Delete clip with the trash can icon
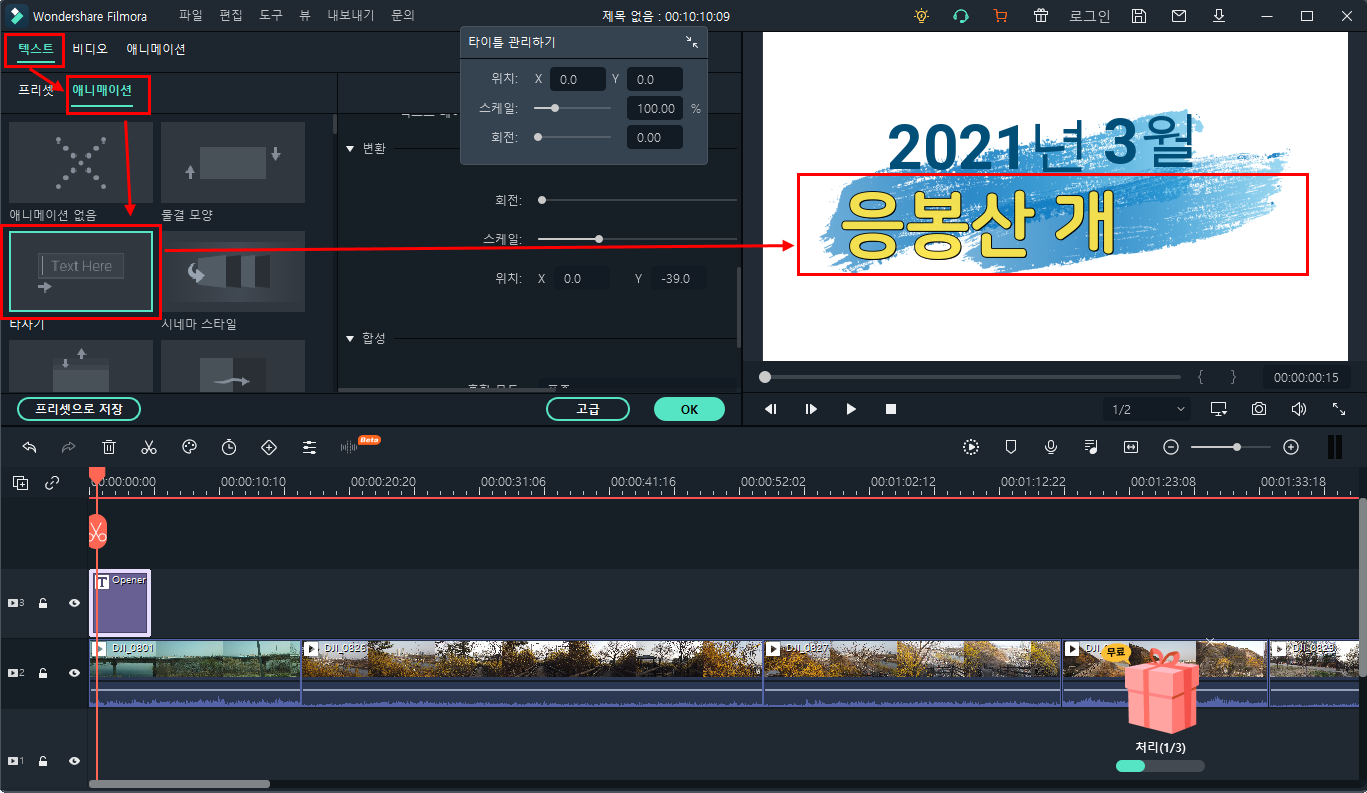The height and width of the screenshot is (793, 1367). tap(109, 447)
